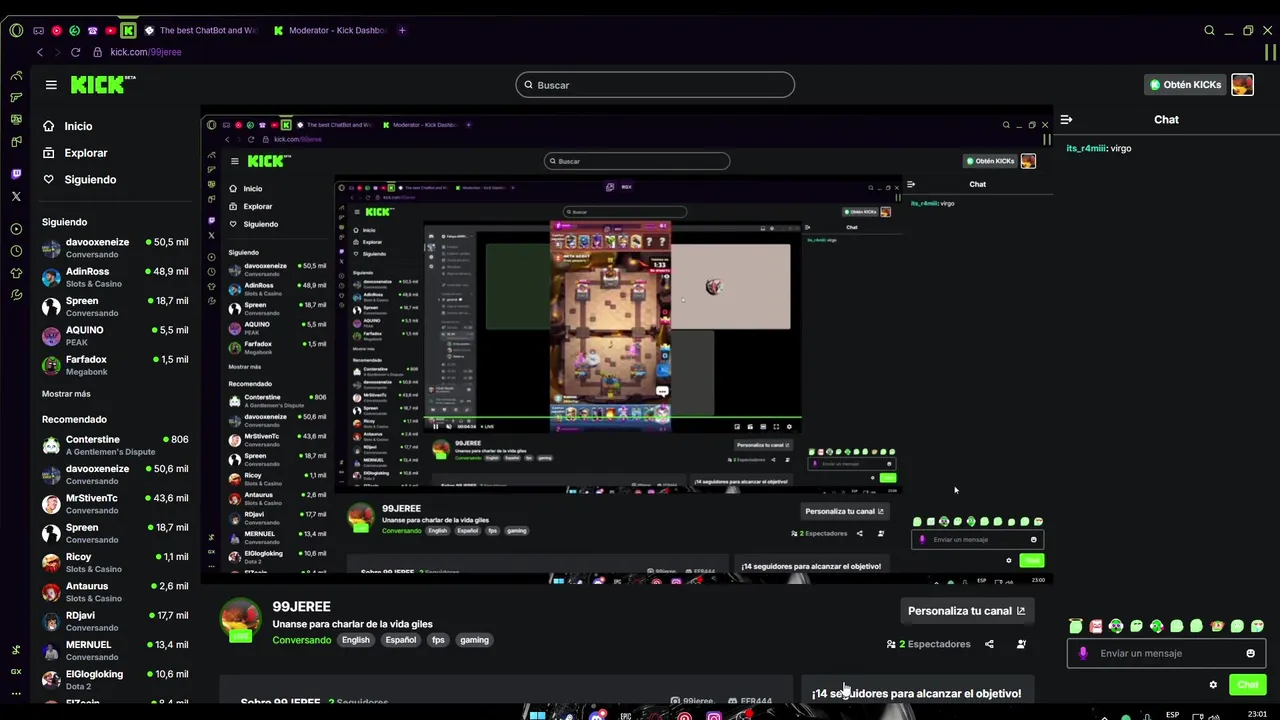Viewport: 1280px width, 720px height.
Task: Share the 99JEREE channel
Action: [x=989, y=644]
